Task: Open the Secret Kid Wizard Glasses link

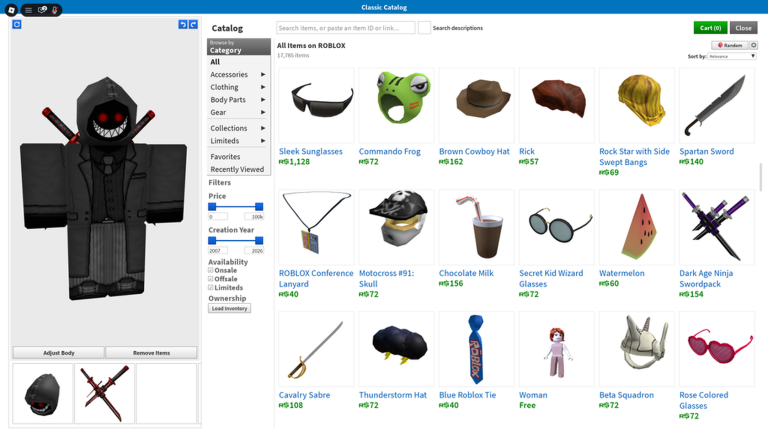Action: pyautogui.click(x=551, y=279)
